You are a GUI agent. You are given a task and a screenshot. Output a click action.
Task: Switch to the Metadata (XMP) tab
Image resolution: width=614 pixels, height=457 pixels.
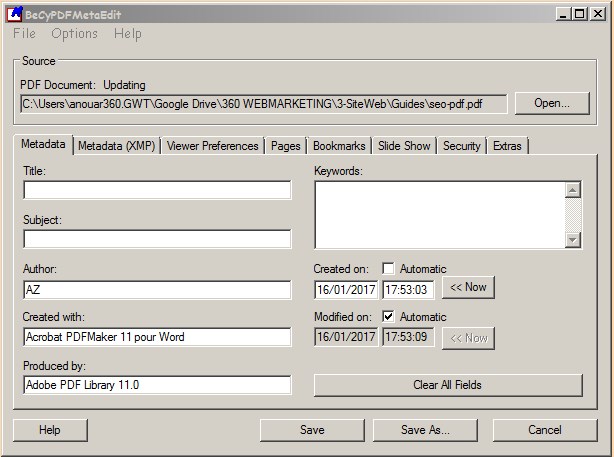117,146
